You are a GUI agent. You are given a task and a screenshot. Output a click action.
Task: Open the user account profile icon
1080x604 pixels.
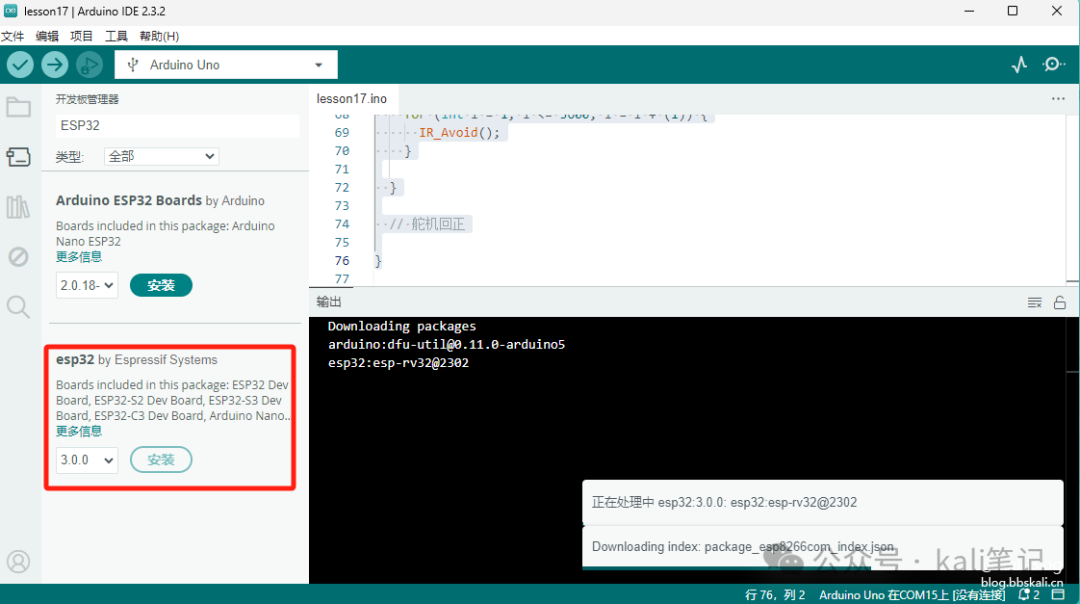(19, 561)
